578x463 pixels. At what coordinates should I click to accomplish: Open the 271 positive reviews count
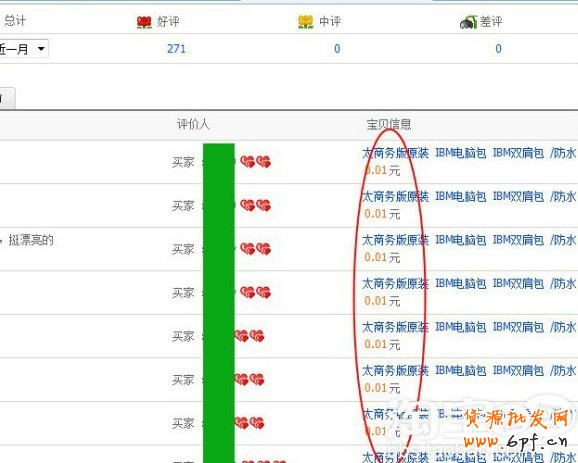(x=176, y=49)
